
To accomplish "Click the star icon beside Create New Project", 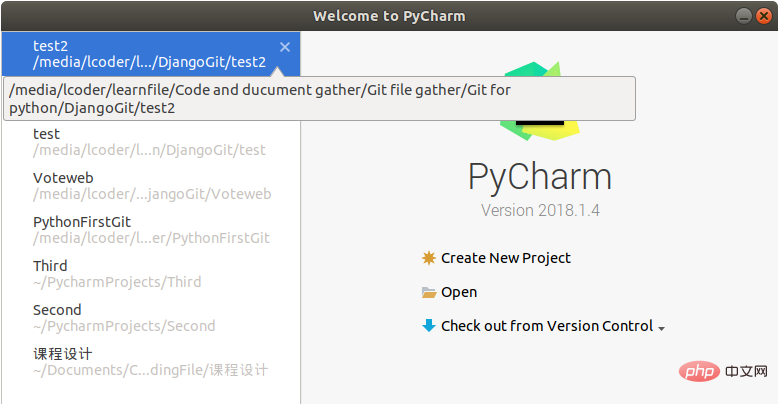I will 429,258.
